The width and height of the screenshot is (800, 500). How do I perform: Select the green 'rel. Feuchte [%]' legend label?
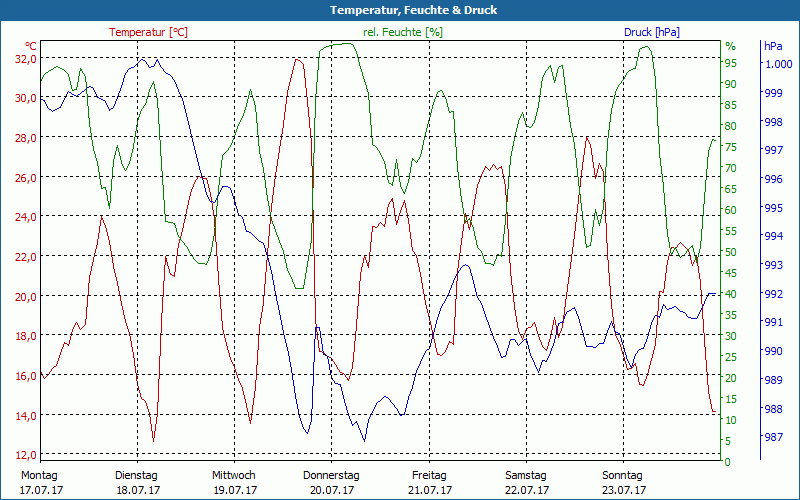(x=403, y=32)
